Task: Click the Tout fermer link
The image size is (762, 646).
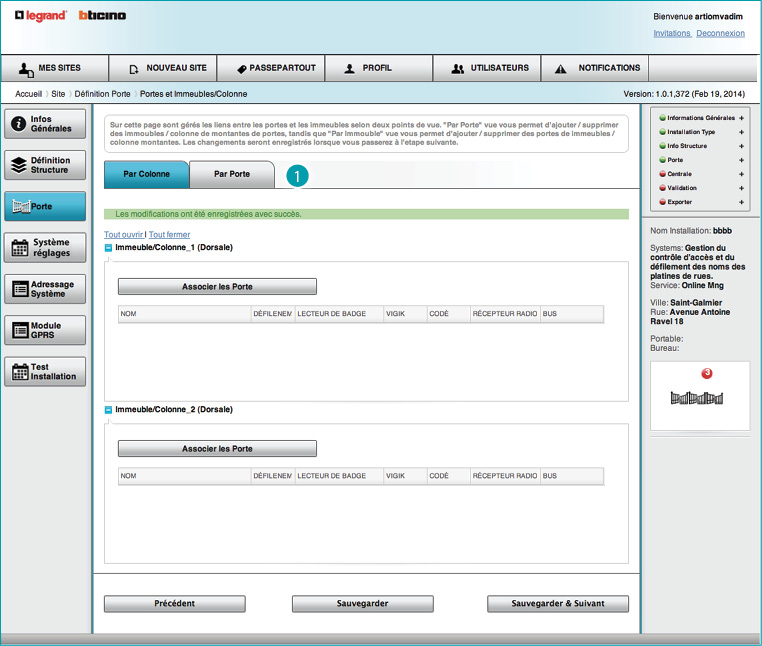Action: click(169, 234)
